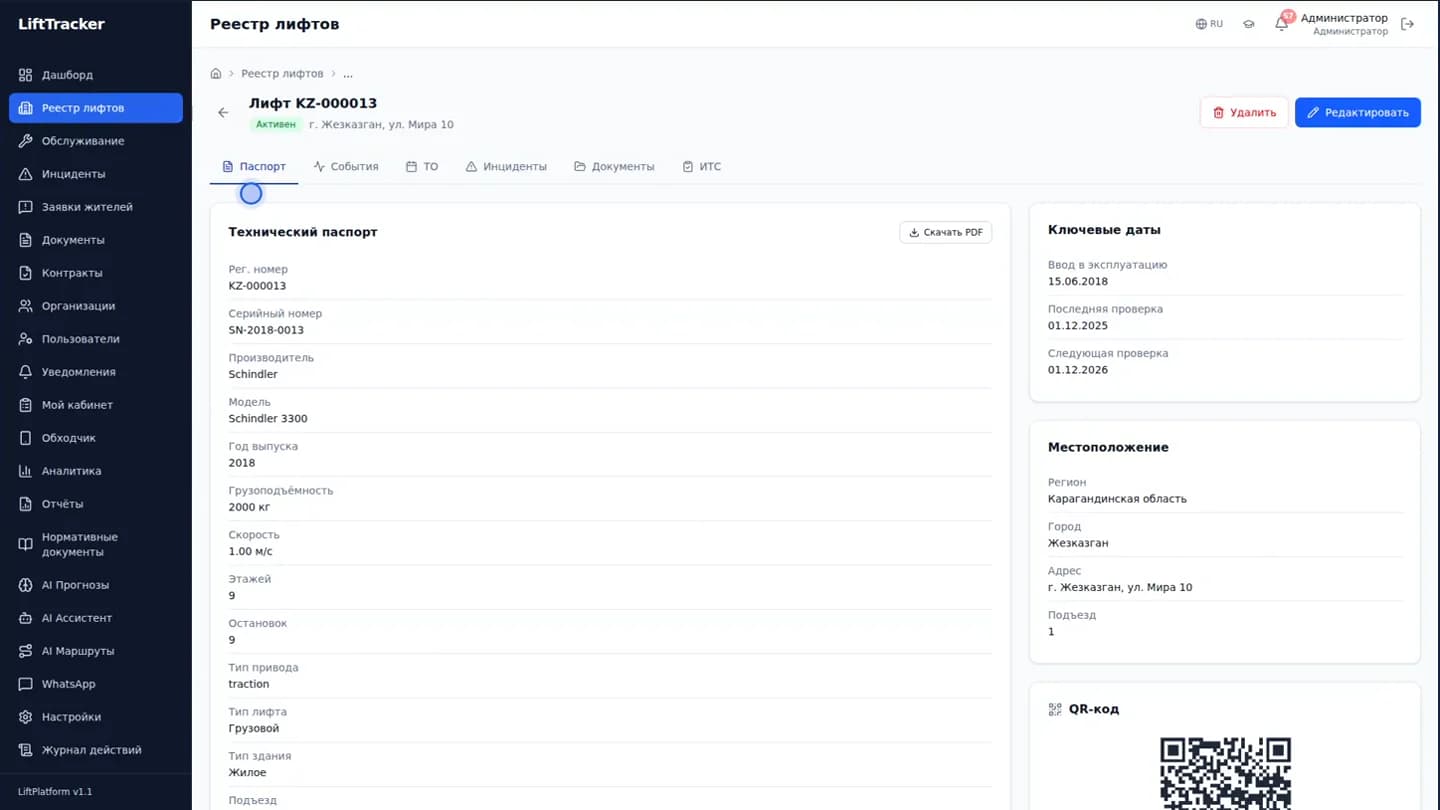Switch to the События tab
The height and width of the screenshot is (810, 1440).
346,167
